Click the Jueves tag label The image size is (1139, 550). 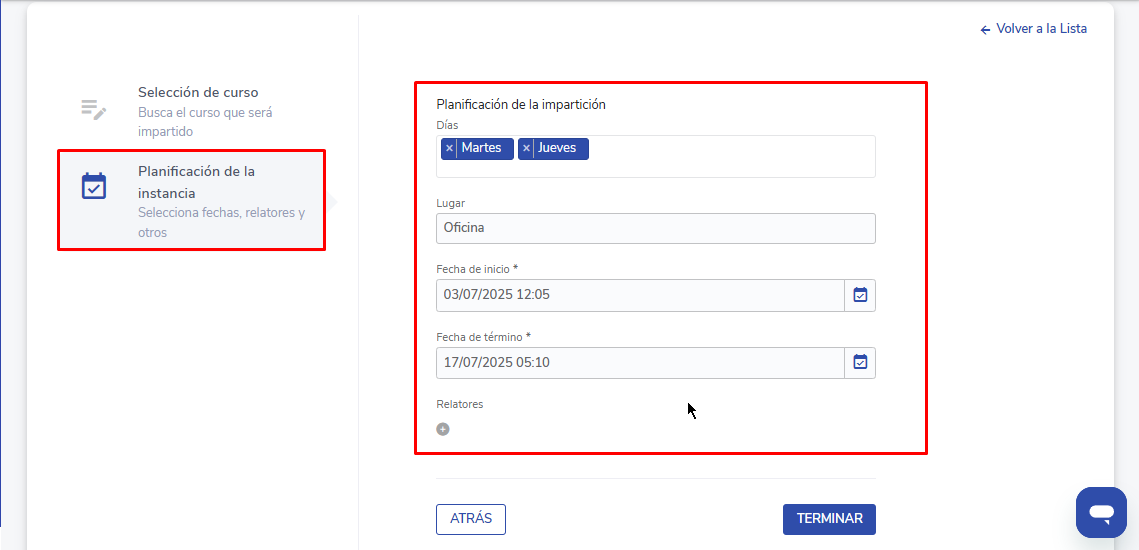(557, 148)
